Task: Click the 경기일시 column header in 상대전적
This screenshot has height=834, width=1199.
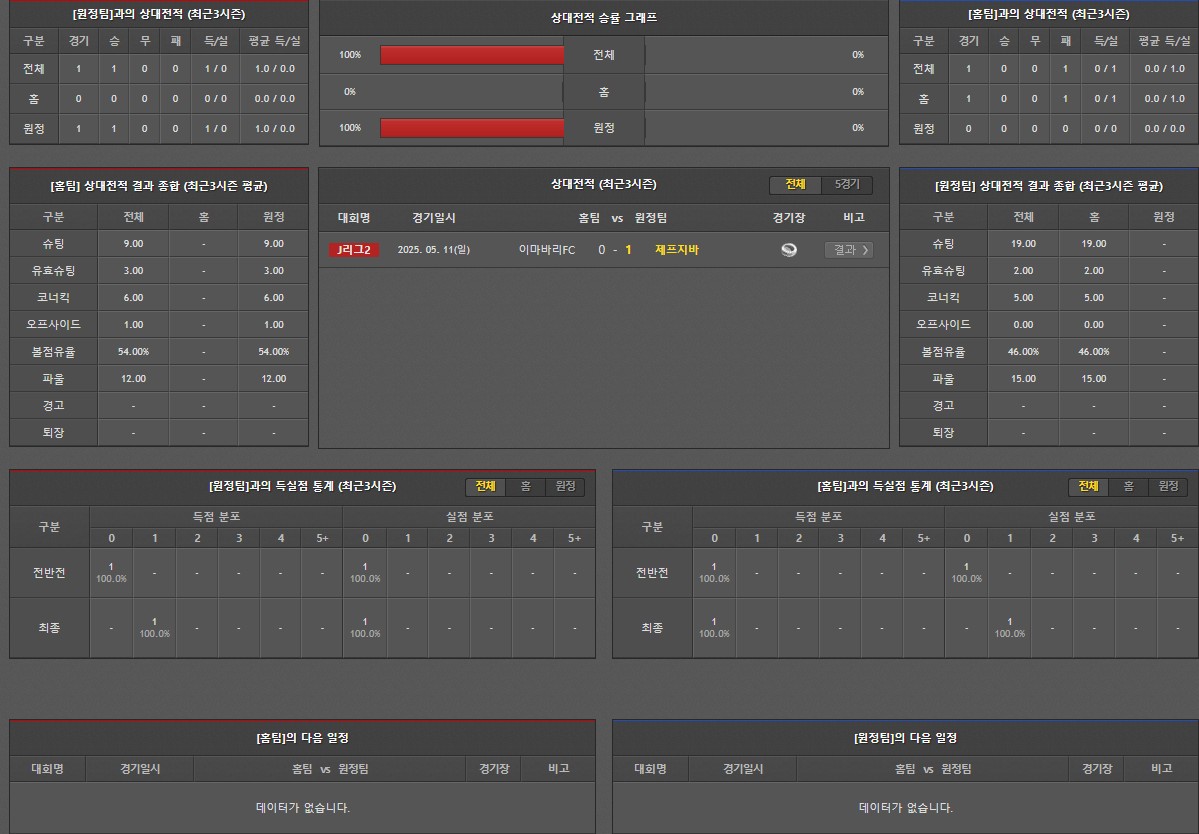Action: click(434, 218)
